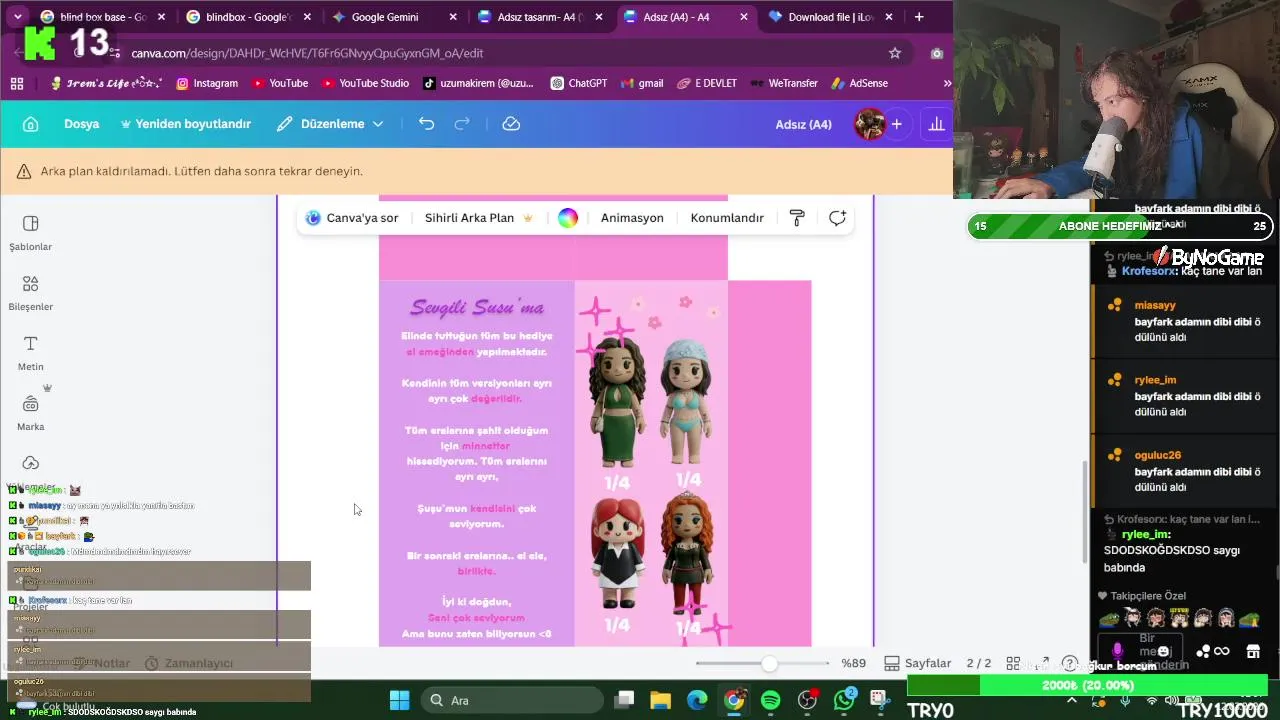Image resolution: width=1280 pixels, height=720 pixels.
Task: Add collaborator with the plus icon
Action: 897,124
